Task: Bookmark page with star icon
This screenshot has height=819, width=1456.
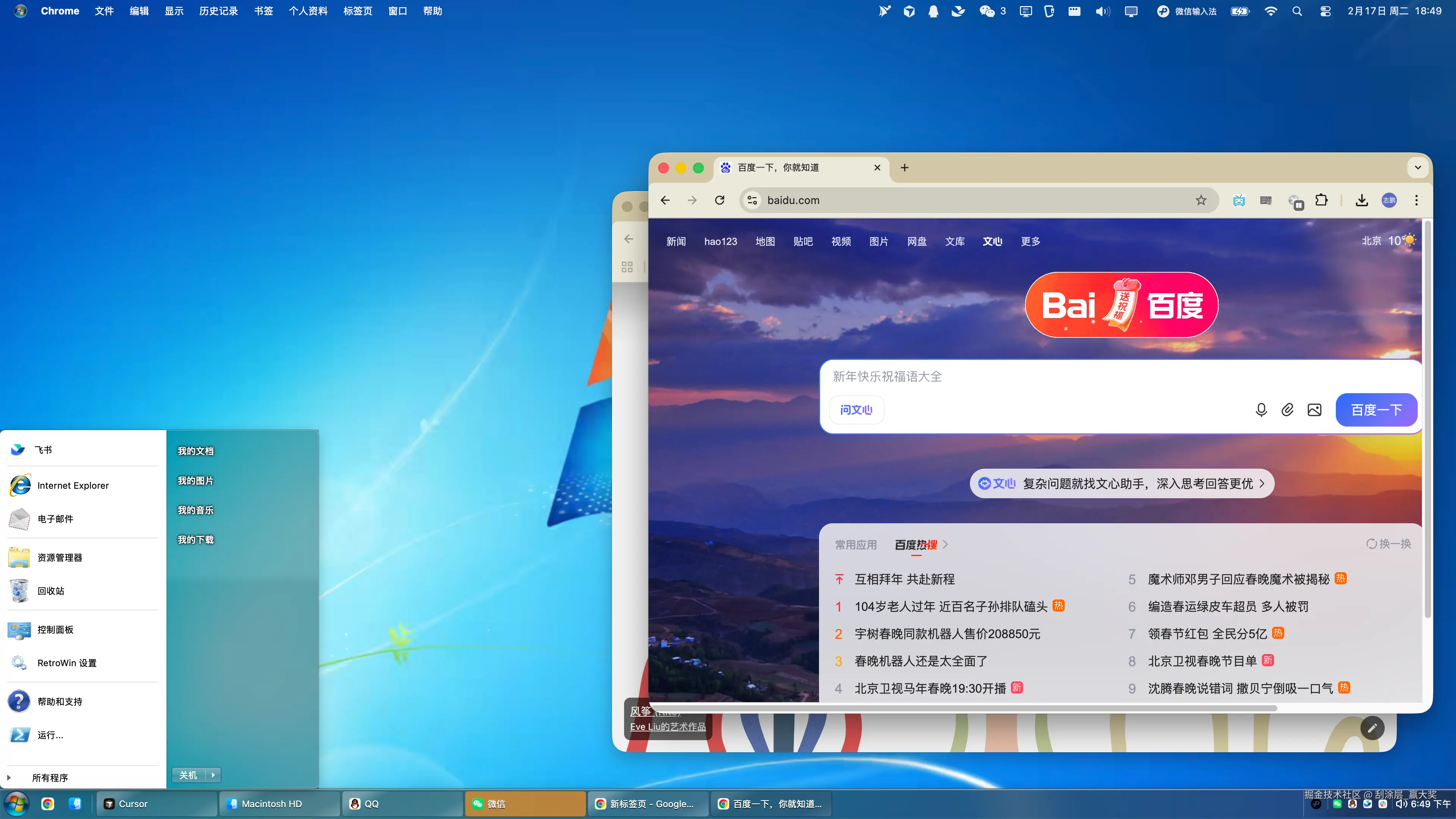Action: 1200,200
